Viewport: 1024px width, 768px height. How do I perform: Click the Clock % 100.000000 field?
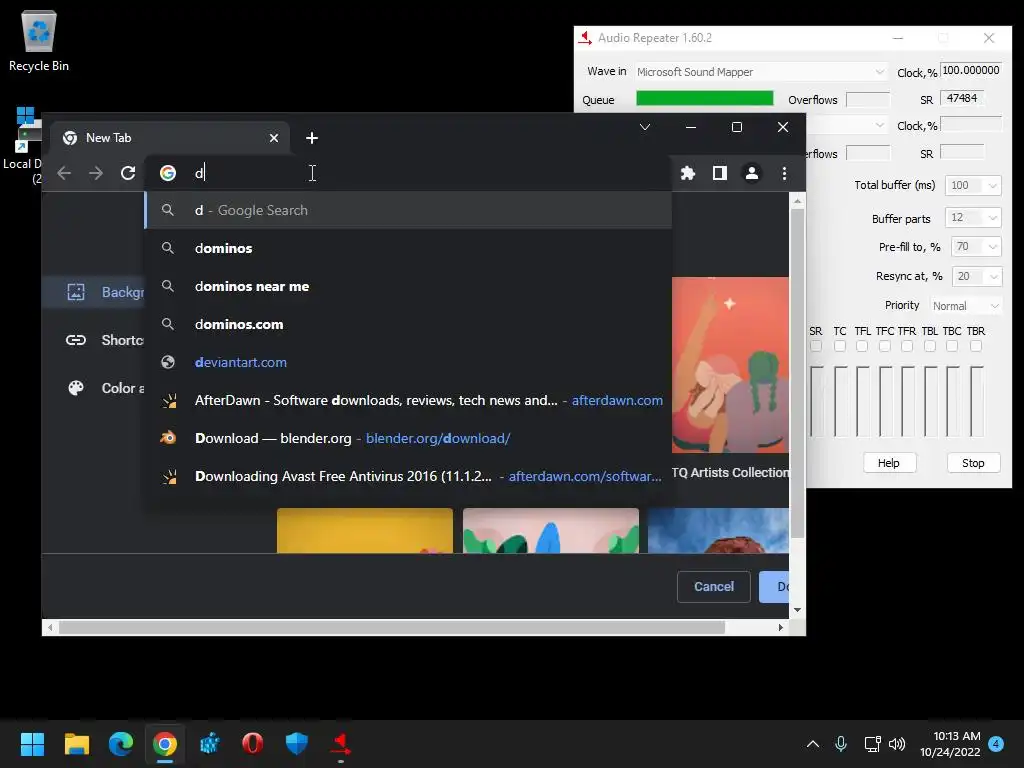pos(970,71)
